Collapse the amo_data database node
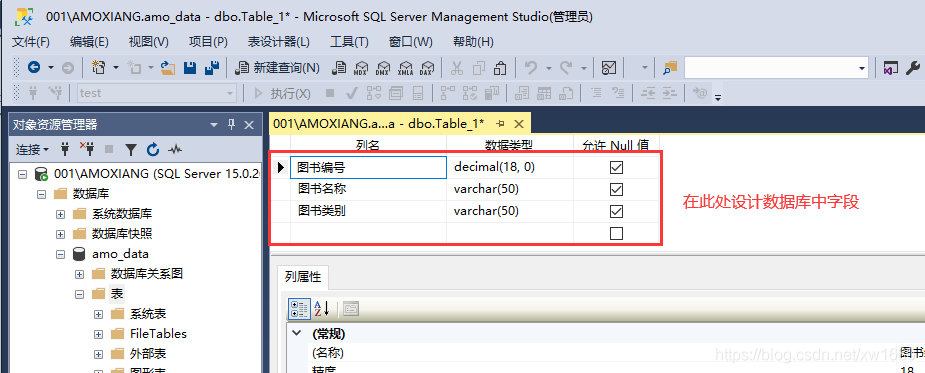The height and width of the screenshot is (373, 925). 60,254
